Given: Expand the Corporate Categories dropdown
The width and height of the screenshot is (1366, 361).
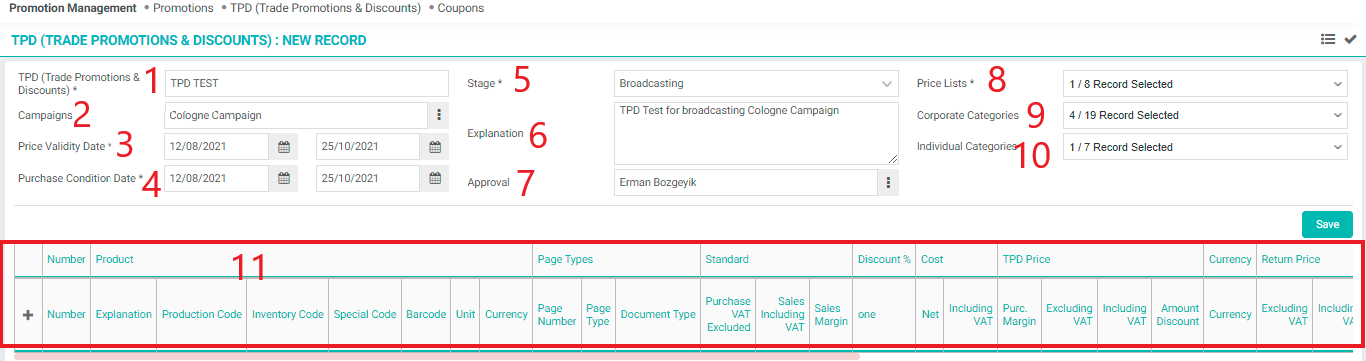Looking at the screenshot, I should pos(1205,115).
